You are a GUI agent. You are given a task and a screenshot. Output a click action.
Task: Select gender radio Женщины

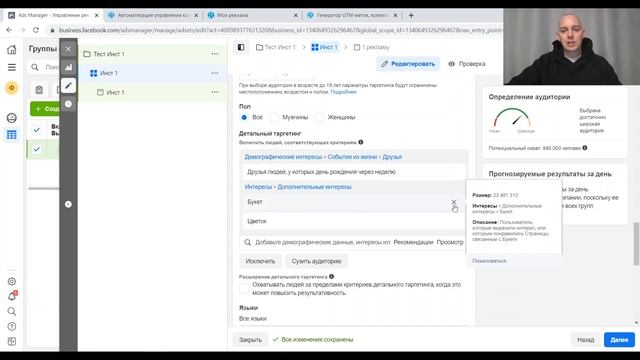click(x=320, y=118)
